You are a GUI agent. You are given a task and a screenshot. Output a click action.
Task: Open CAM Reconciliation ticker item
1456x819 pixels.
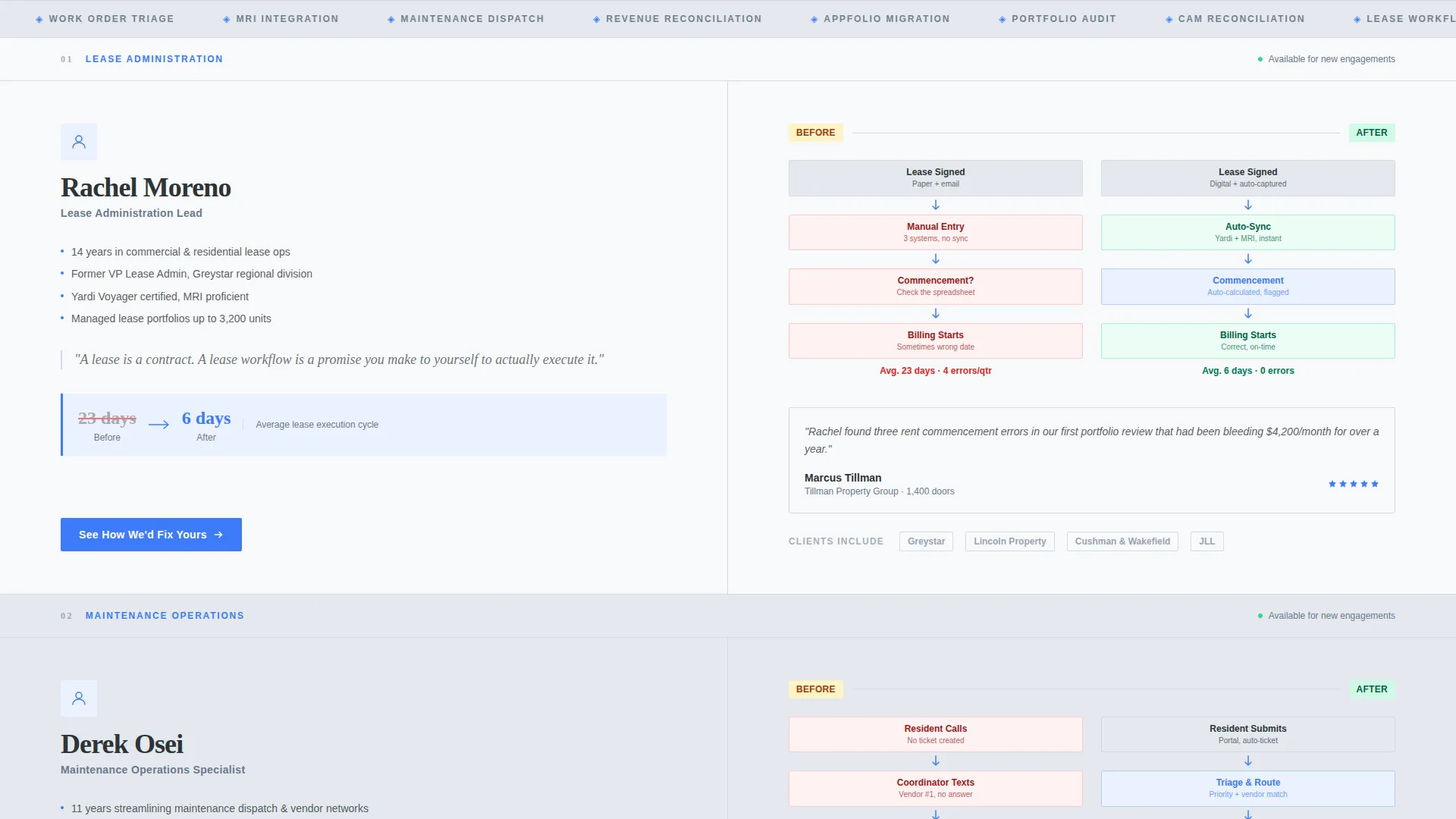pos(1235,19)
